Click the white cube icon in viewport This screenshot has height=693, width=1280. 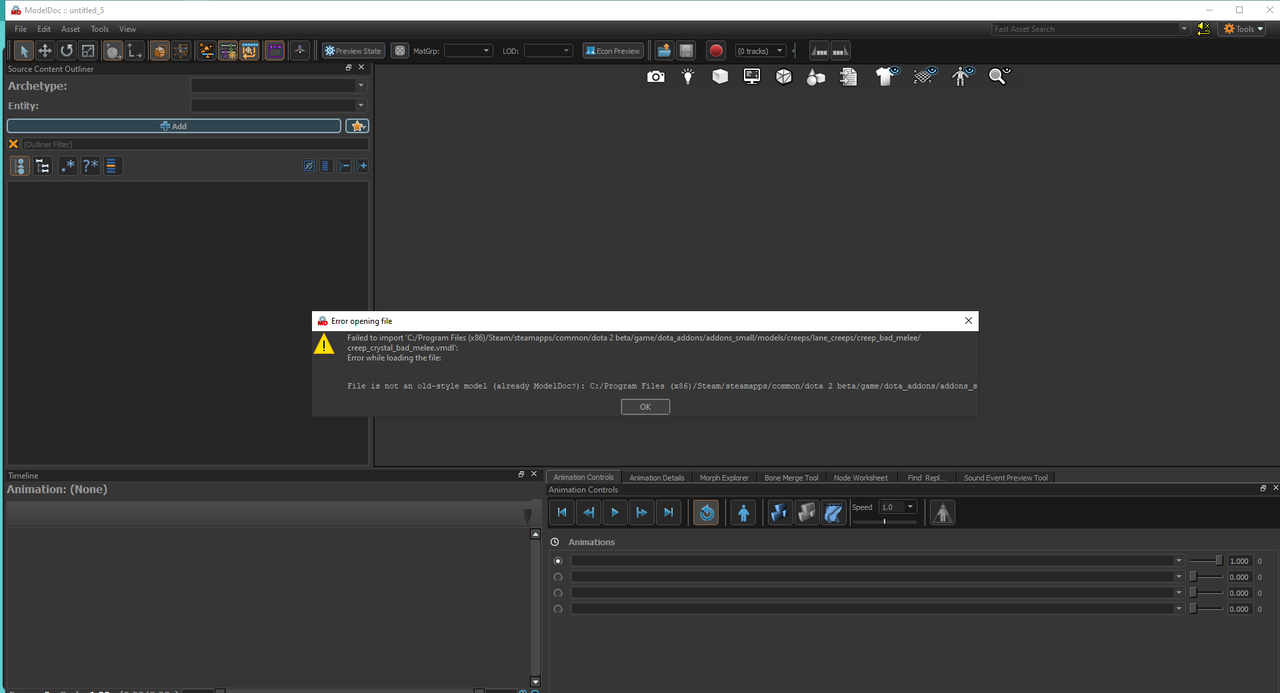720,76
